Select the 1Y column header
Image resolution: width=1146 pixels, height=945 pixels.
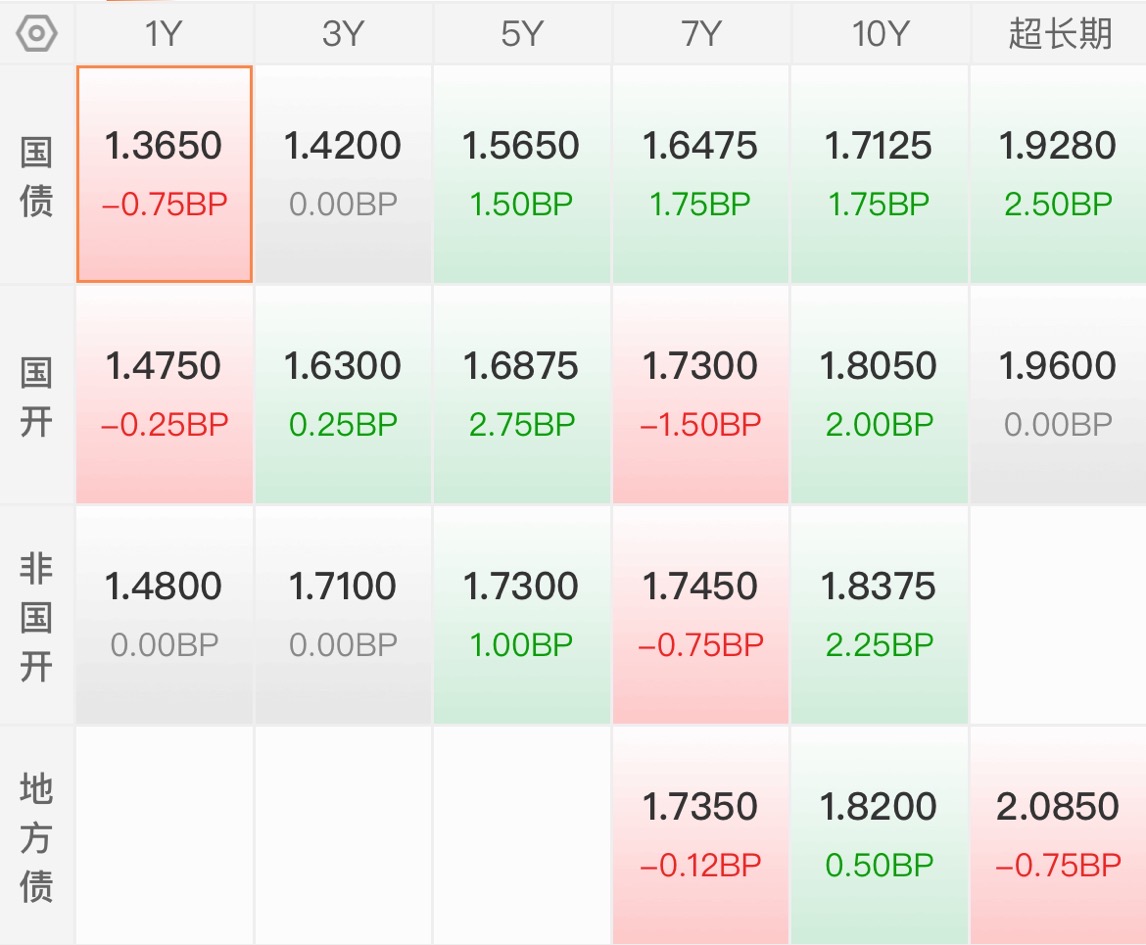click(x=164, y=34)
